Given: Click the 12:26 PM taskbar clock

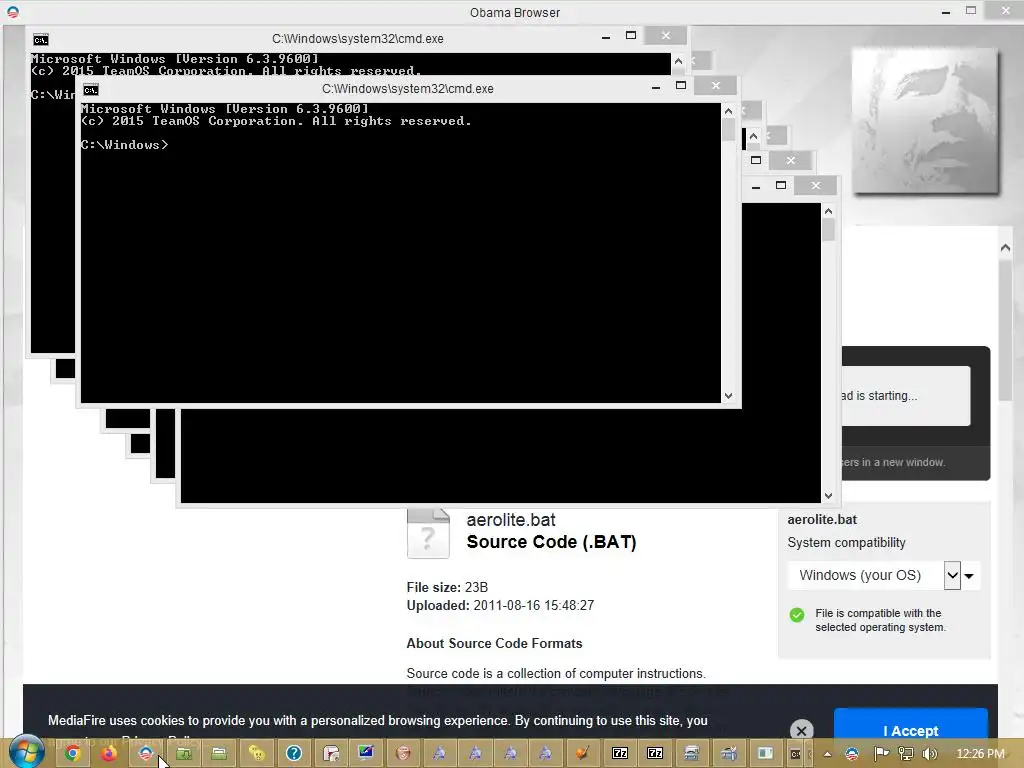Looking at the screenshot, I should 980,754.
